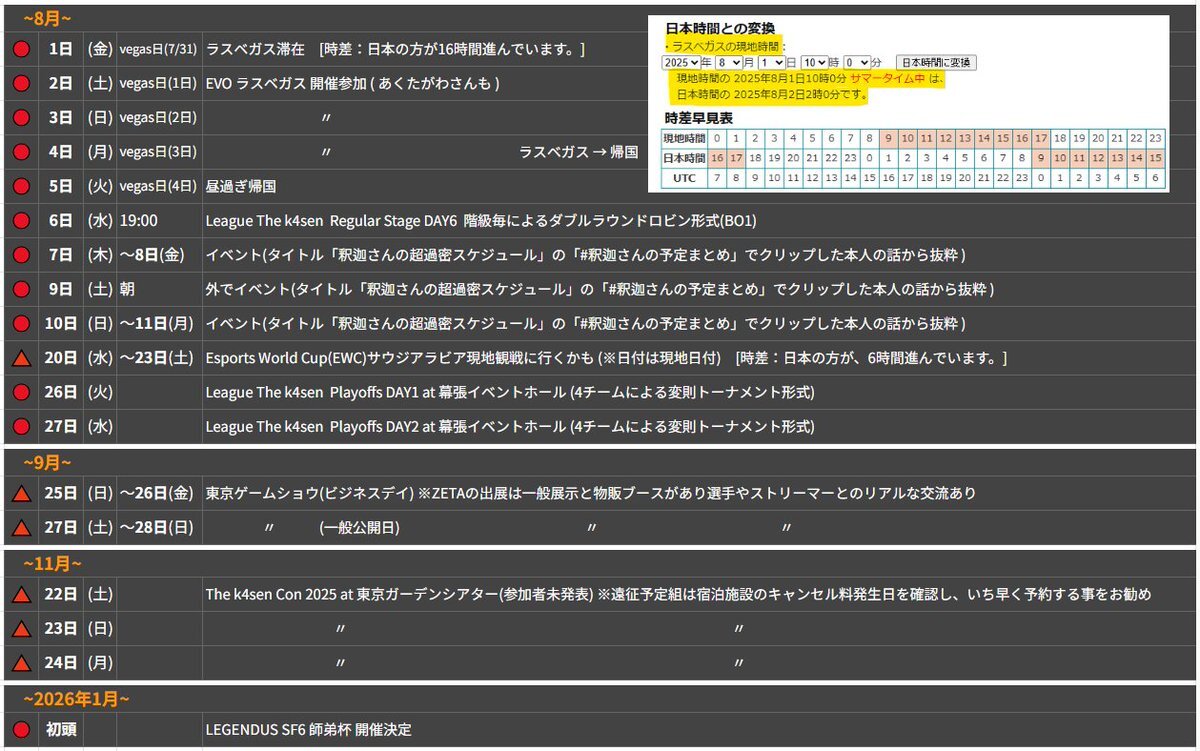Image resolution: width=1200 pixels, height=751 pixels.
Task: Select the triangle marker for September 27日 (土)
Action: pyautogui.click(x=21, y=527)
